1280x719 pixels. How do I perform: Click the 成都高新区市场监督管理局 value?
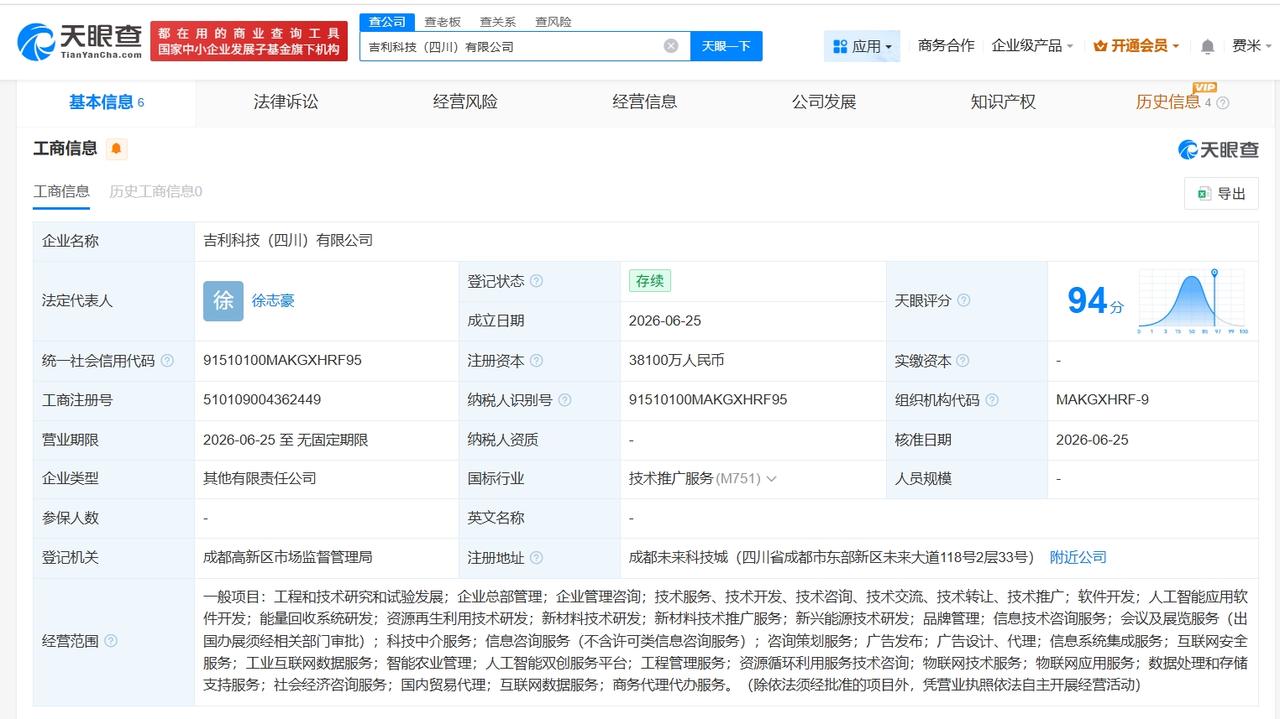point(288,558)
